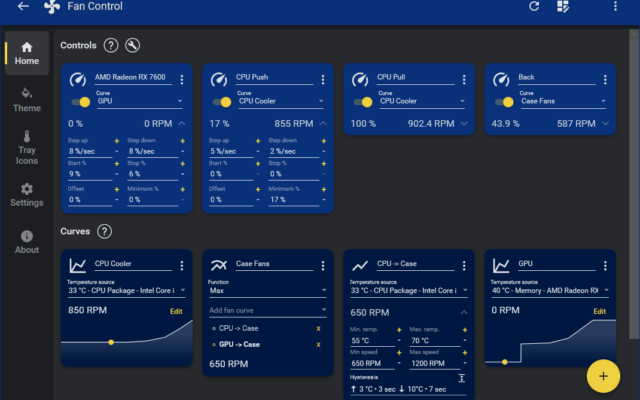Collapse CPU -> Case curve details
This screenshot has height=400, width=640.
(464, 313)
